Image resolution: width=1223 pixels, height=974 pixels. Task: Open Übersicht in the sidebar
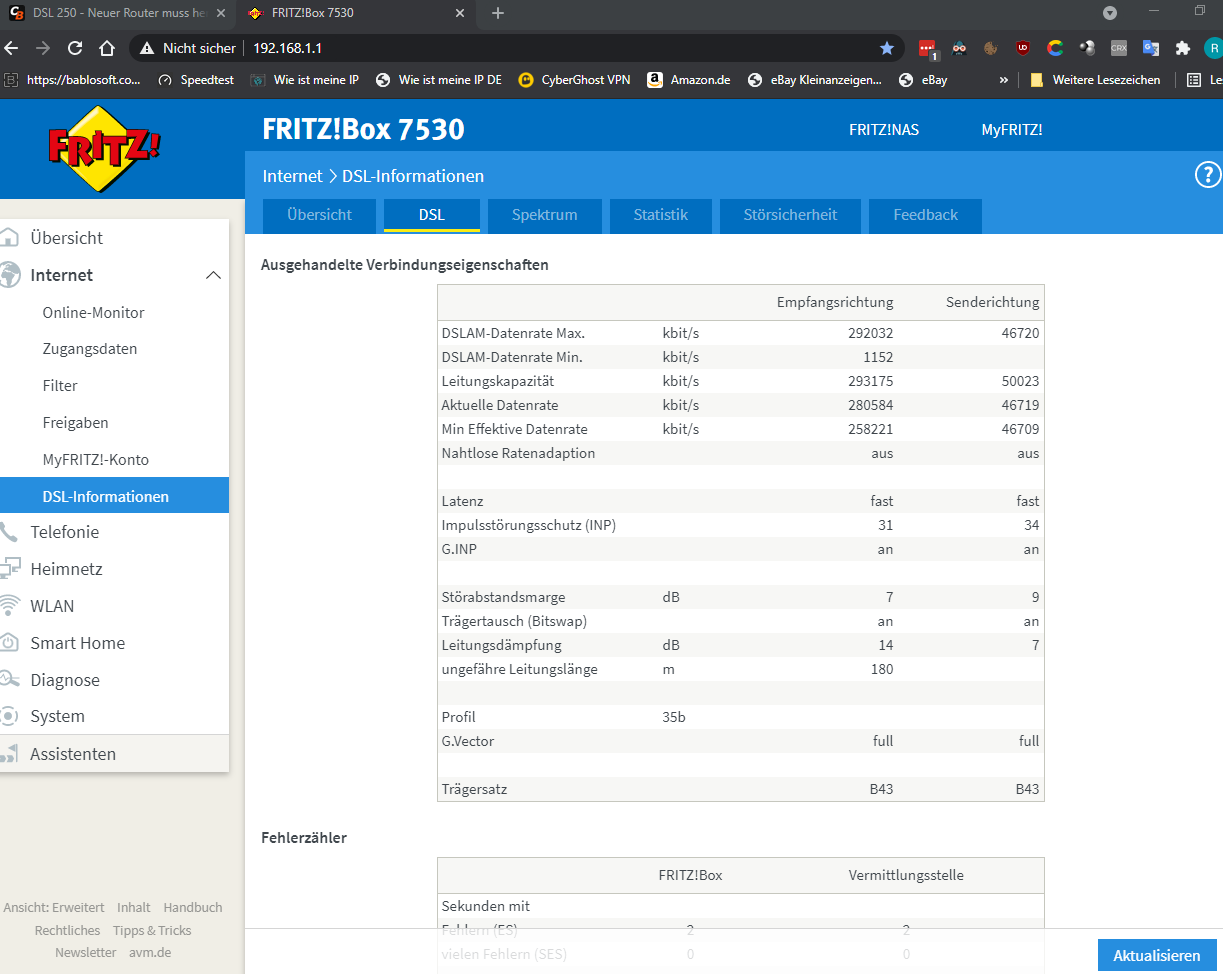tap(66, 238)
